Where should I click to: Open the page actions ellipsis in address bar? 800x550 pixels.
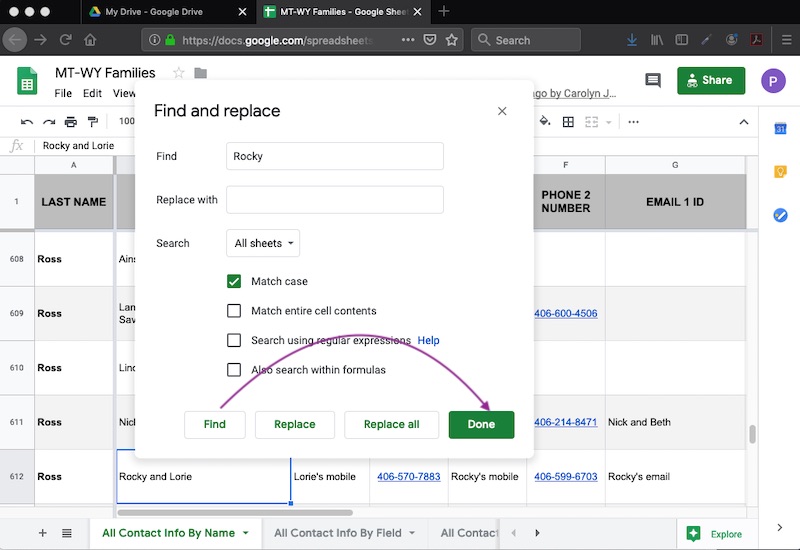coord(408,40)
